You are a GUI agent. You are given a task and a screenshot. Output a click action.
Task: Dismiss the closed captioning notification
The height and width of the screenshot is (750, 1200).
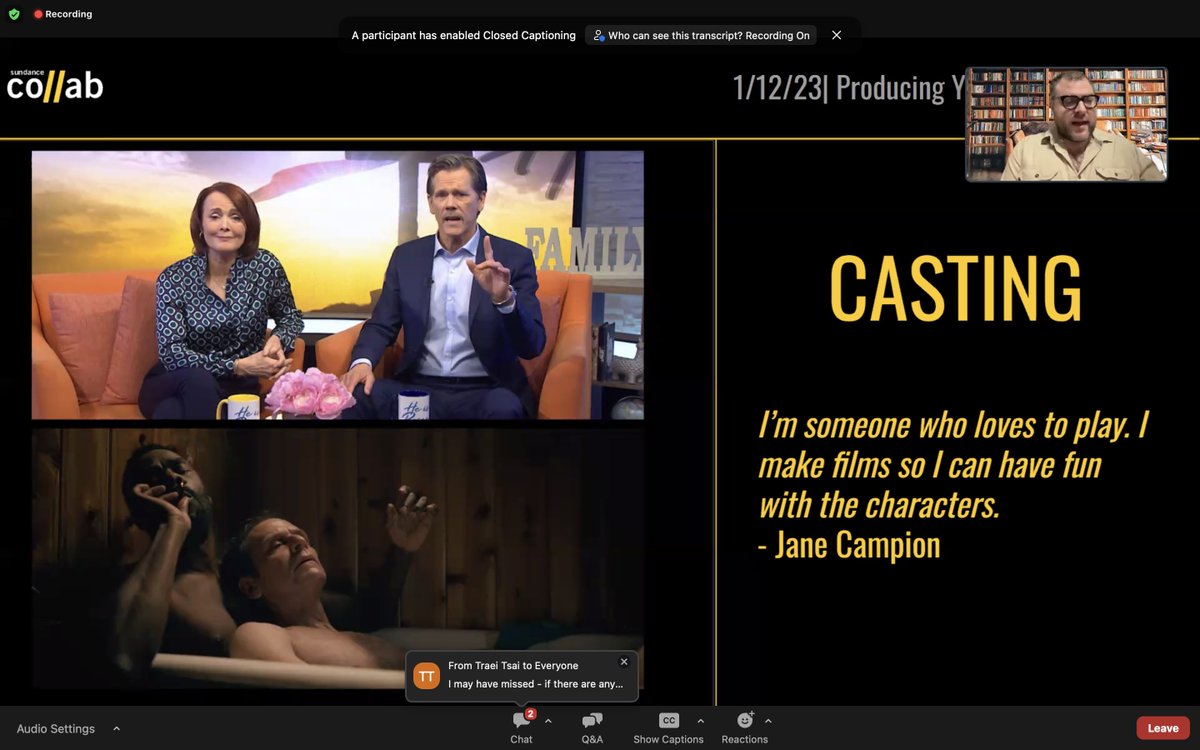click(837, 35)
